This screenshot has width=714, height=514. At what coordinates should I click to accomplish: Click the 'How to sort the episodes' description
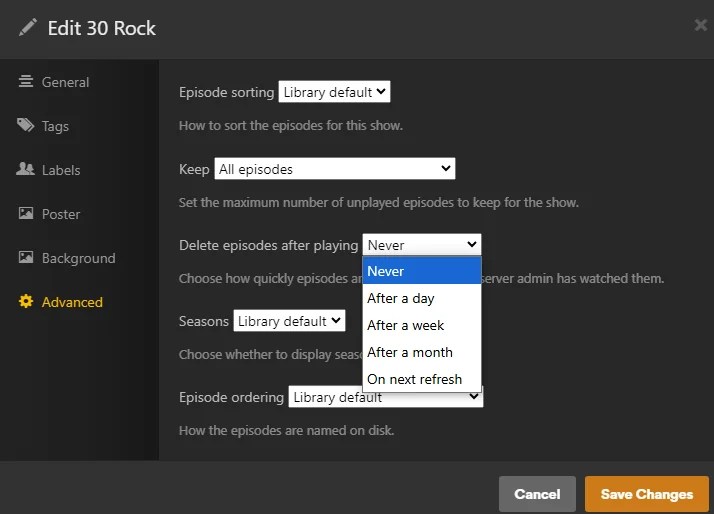pyautogui.click(x=291, y=126)
